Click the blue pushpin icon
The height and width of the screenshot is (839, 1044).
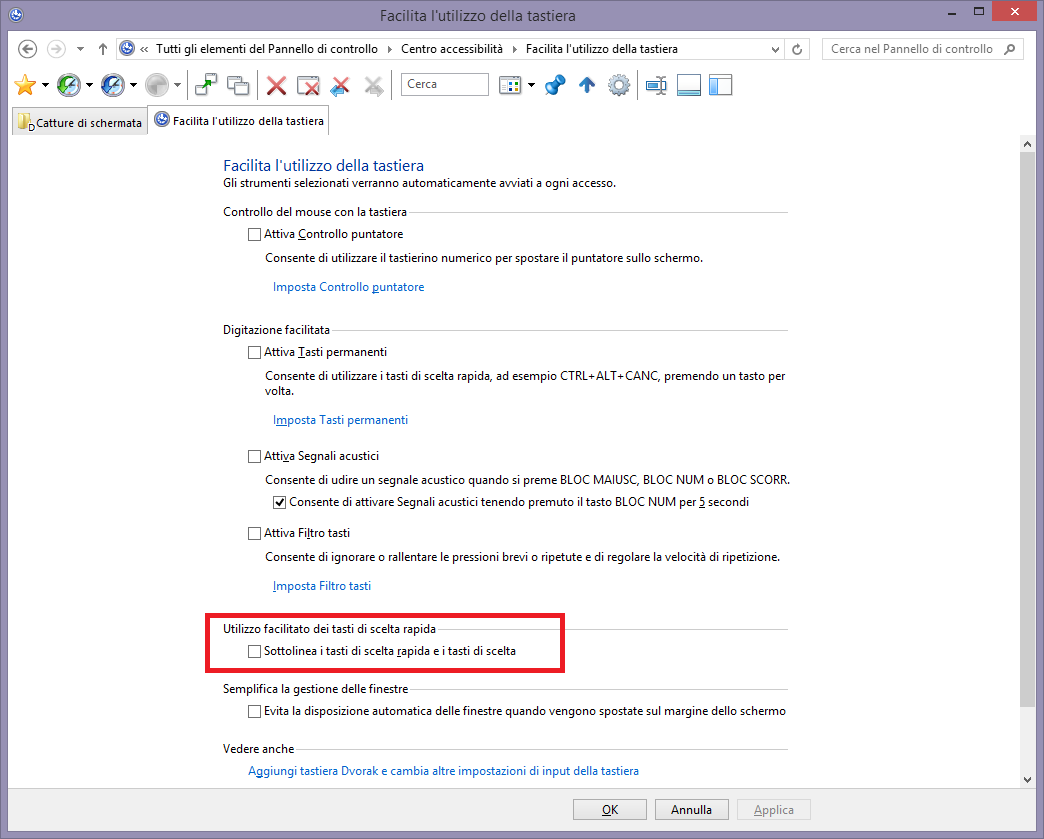coord(555,85)
